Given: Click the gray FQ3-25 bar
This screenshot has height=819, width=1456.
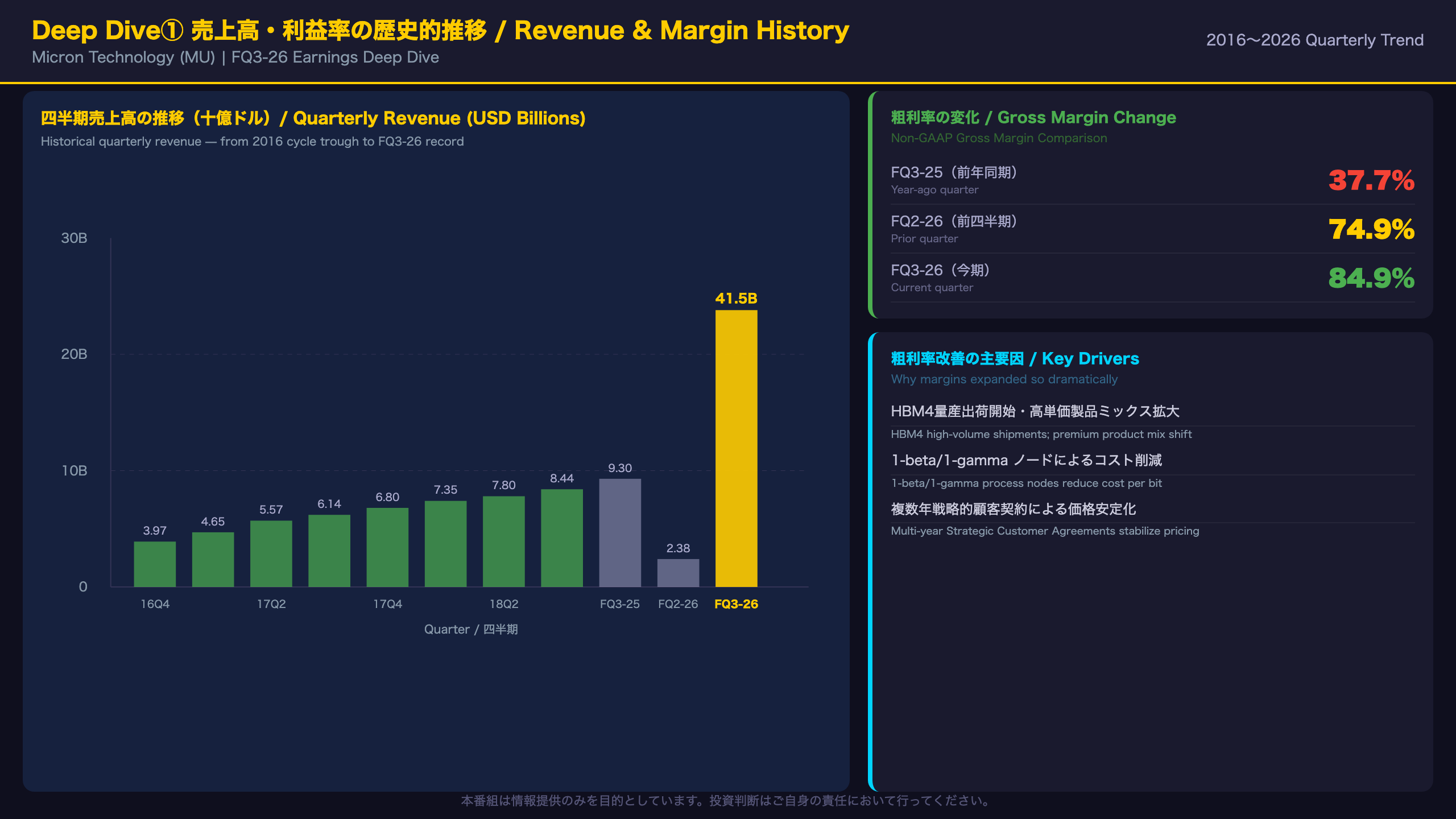Looking at the screenshot, I should (x=620, y=532).
